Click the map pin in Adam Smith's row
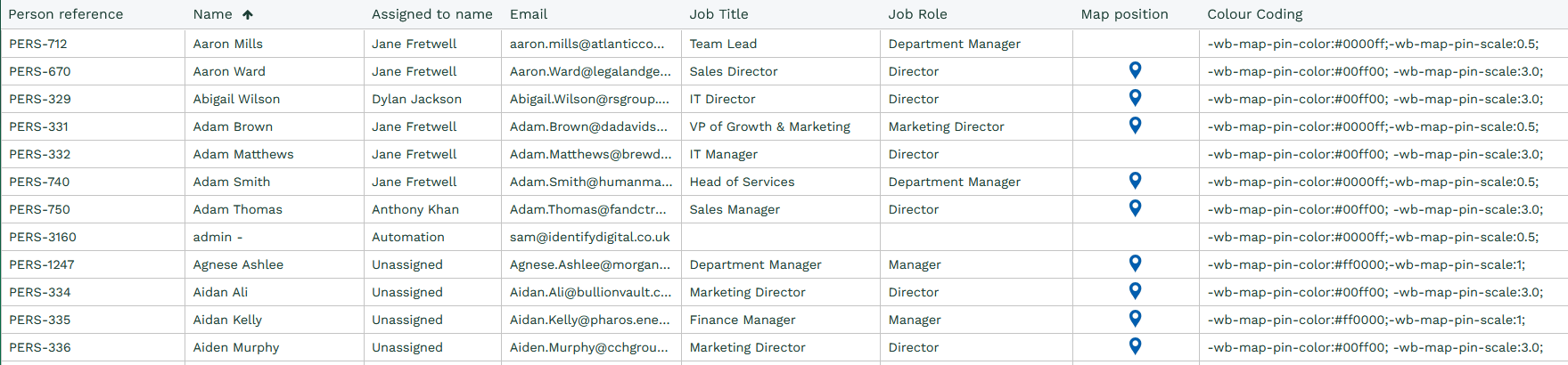Image resolution: width=1568 pixels, height=365 pixels. [x=1135, y=181]
